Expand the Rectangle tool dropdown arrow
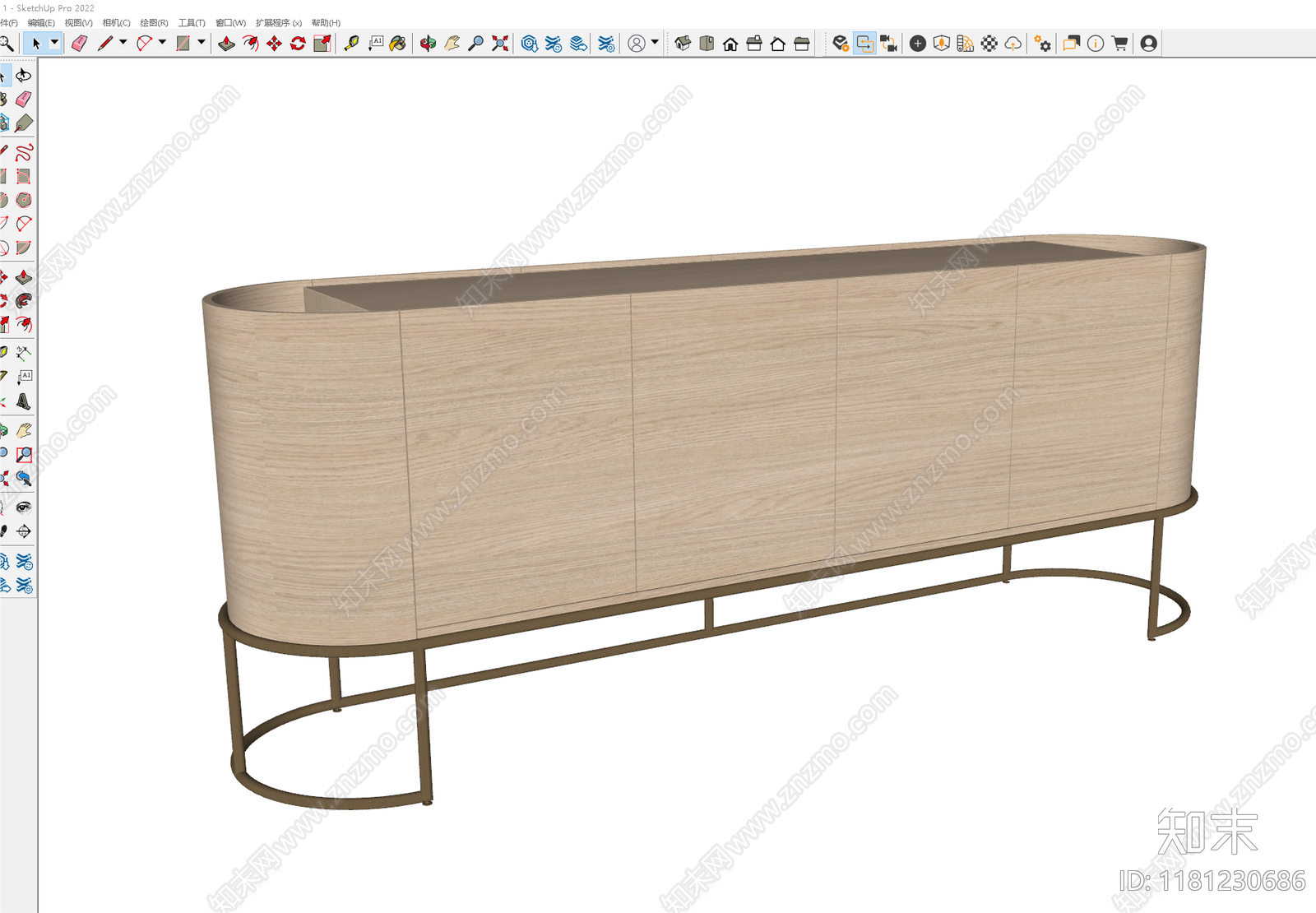The height and width of the screenshot is (913, 1316). tap(201, 43)
